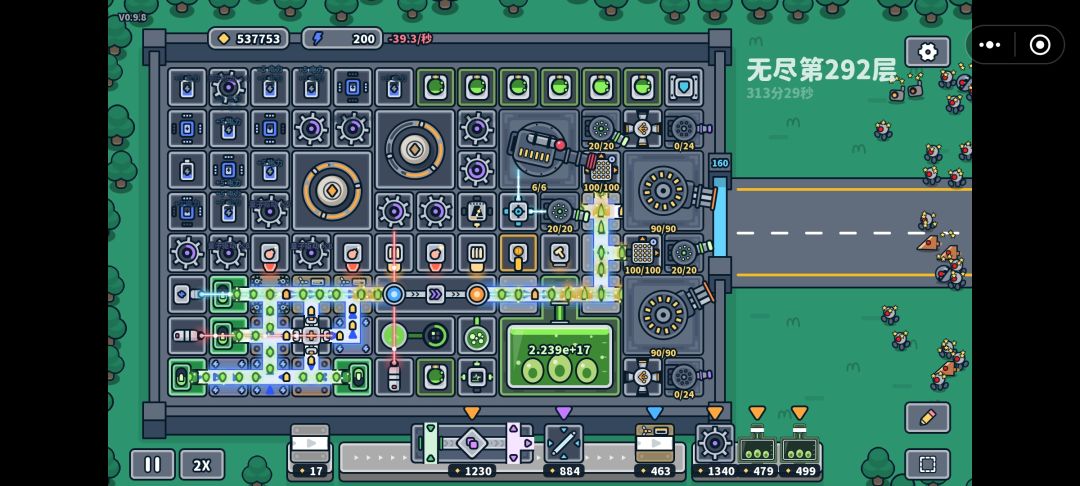Pick the shop item priced 884
The image size is (1080, 486).
coord(563,443)
